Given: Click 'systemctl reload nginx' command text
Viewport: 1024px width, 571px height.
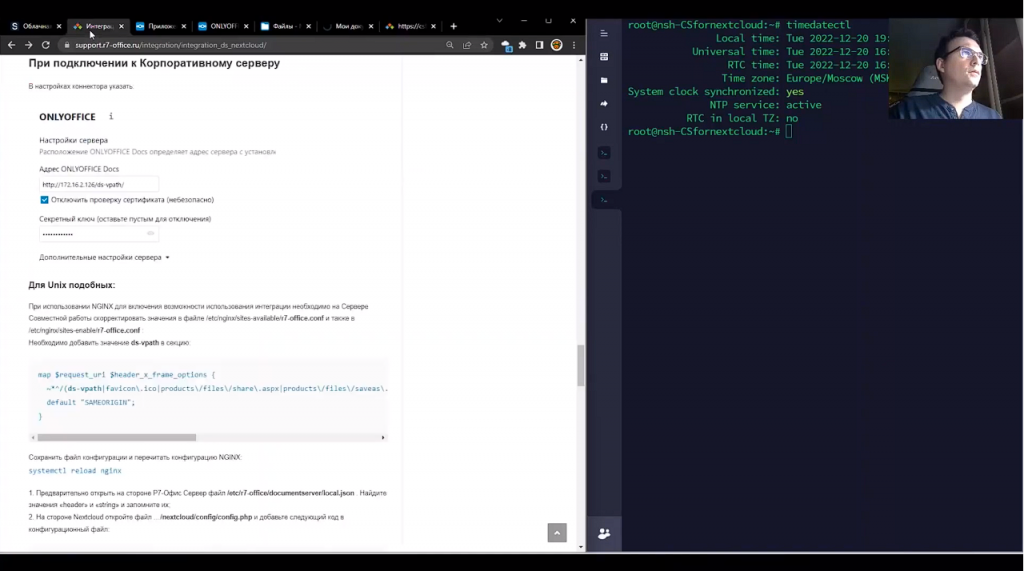Looking at the screenshot, I should (75, 470).
